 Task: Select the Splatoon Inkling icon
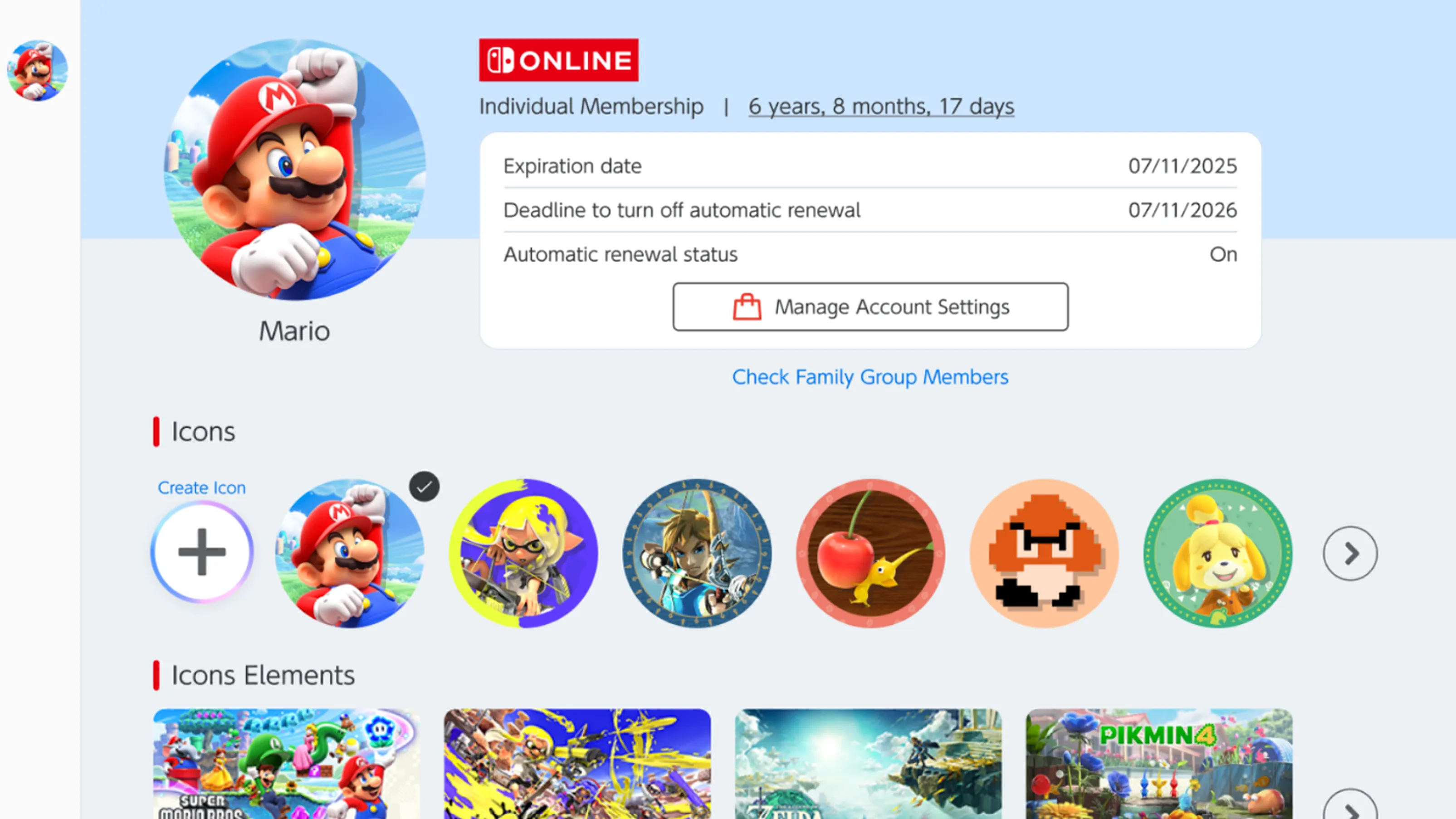pyautogui.click(x=523, y=553)
